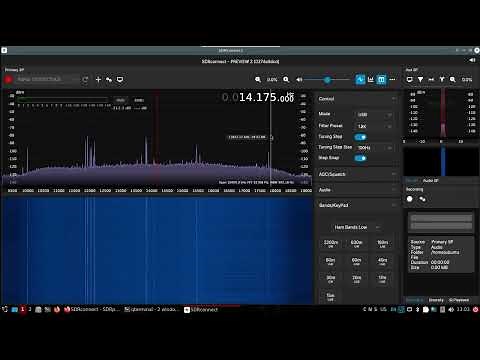The width and height of the screenshot is (480, 360).
Task: Click the refresh devices icon
Action: tap(85, 79)
